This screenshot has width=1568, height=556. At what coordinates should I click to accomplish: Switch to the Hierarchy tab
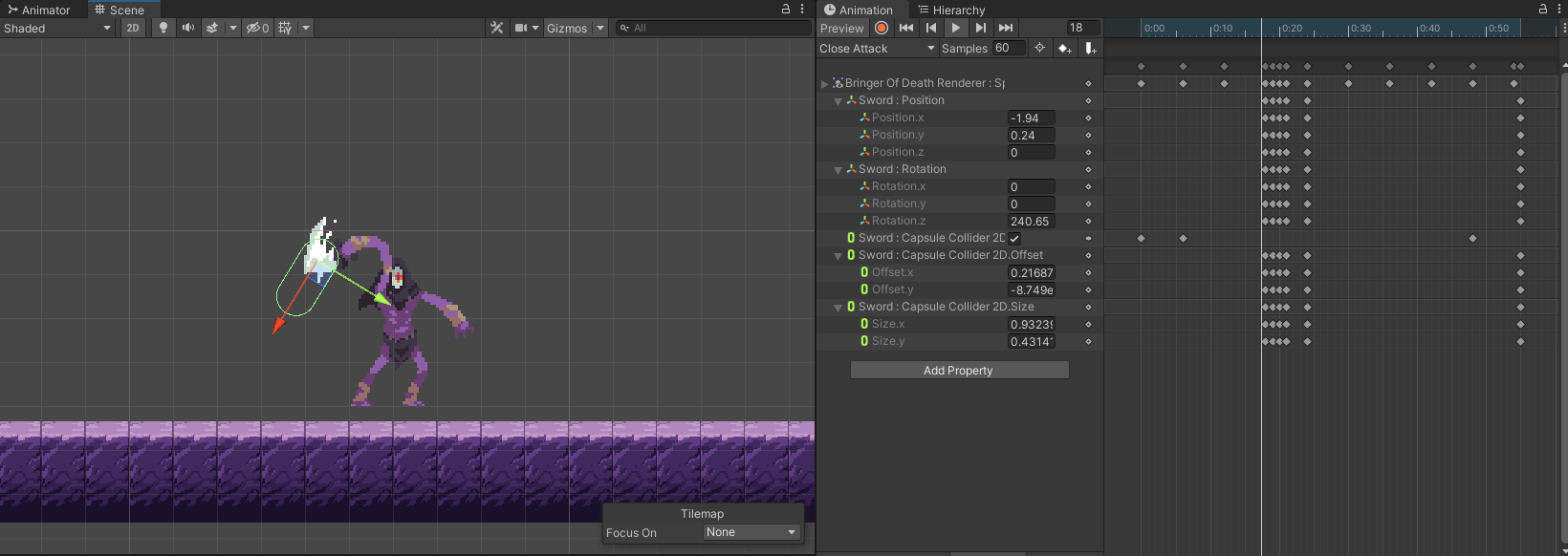coord(951,10)
